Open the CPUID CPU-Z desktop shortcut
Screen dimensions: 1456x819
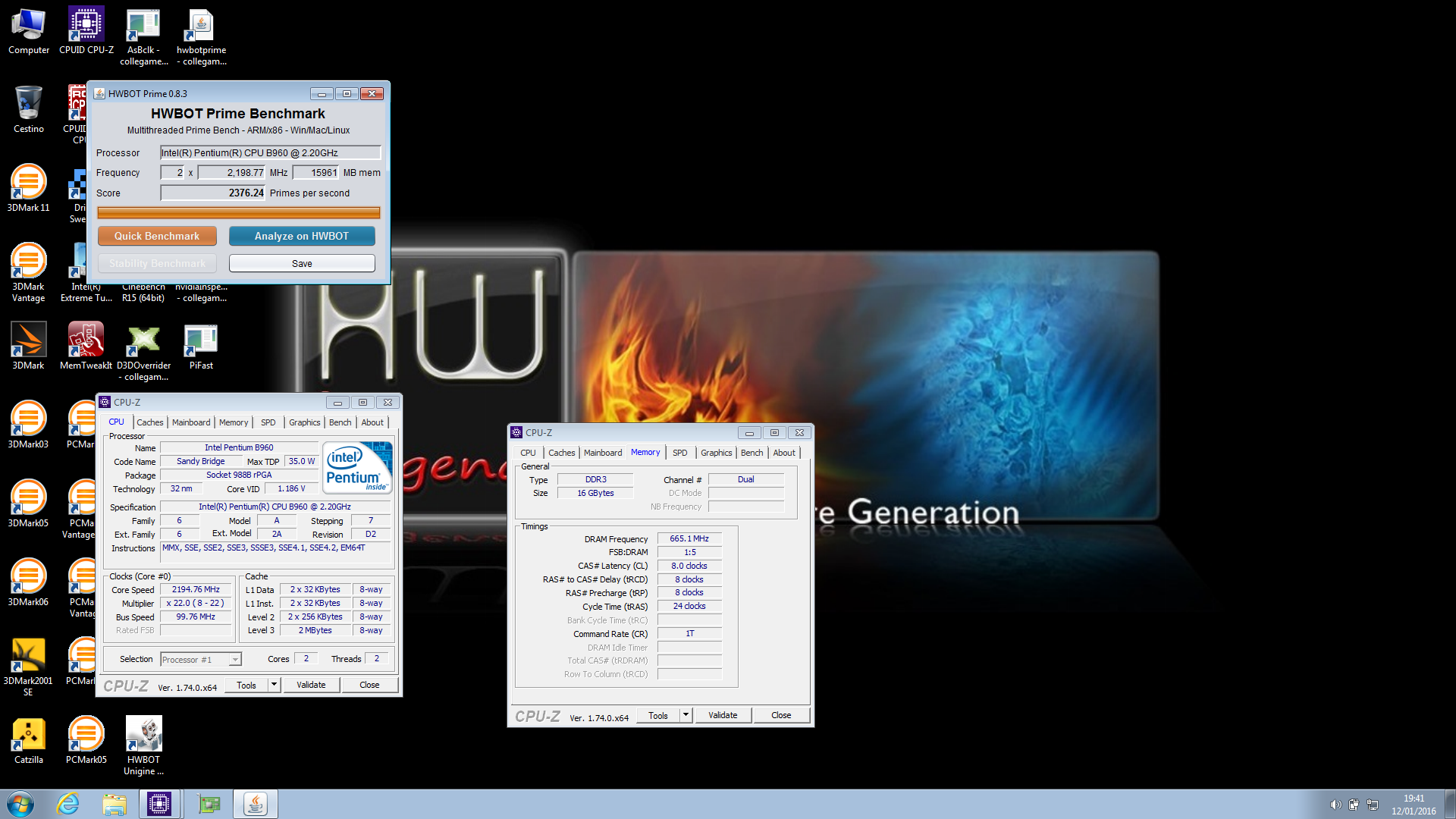coord(86,32)
